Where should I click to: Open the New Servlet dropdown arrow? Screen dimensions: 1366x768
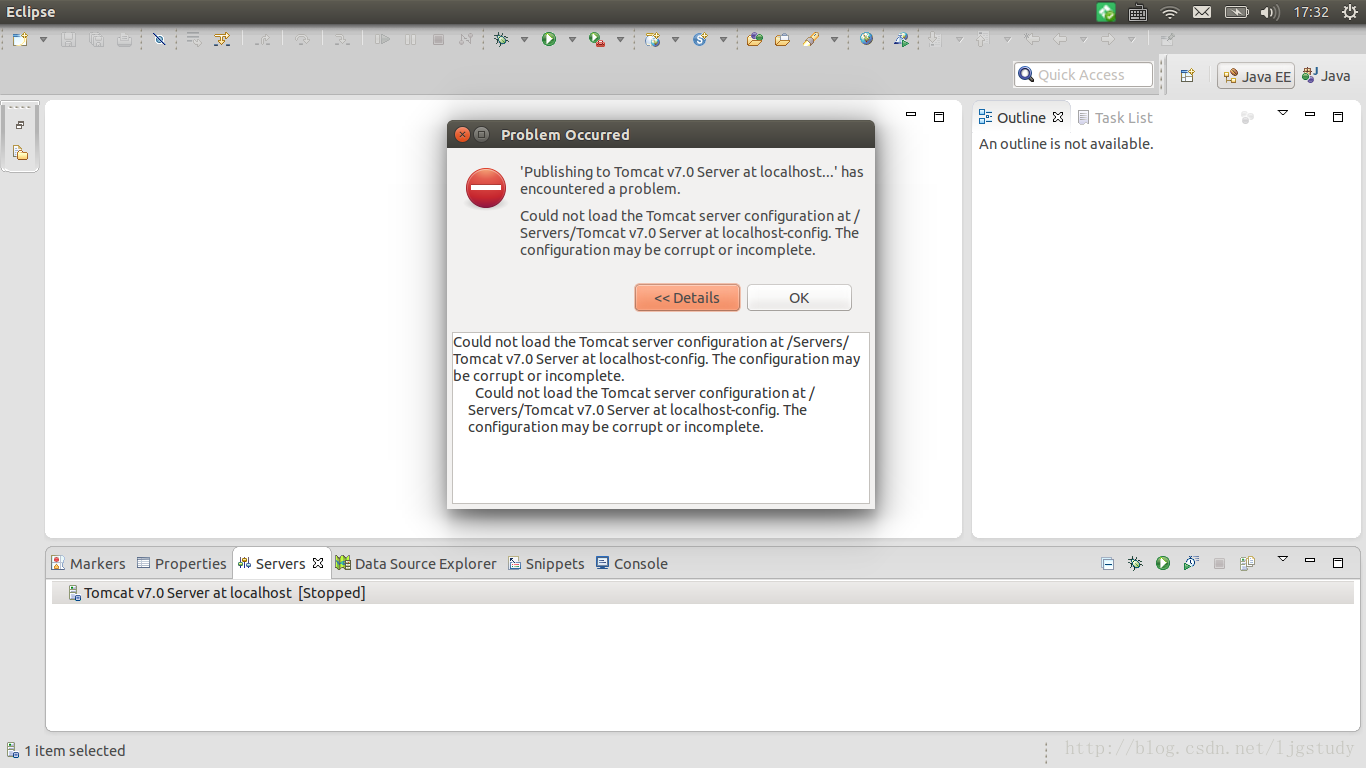coord(723,40)
